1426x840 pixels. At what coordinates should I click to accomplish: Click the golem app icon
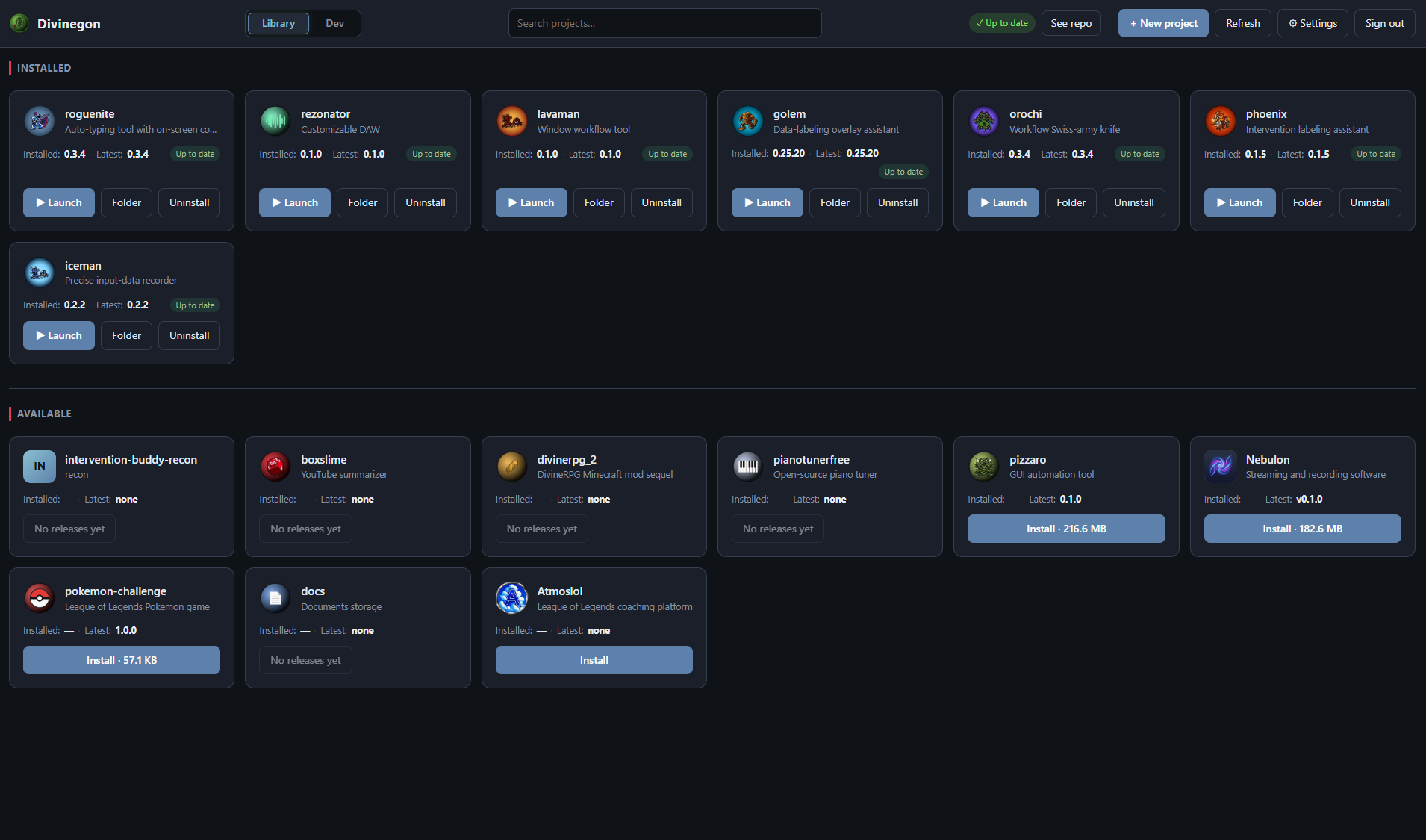tap(747, 121)
